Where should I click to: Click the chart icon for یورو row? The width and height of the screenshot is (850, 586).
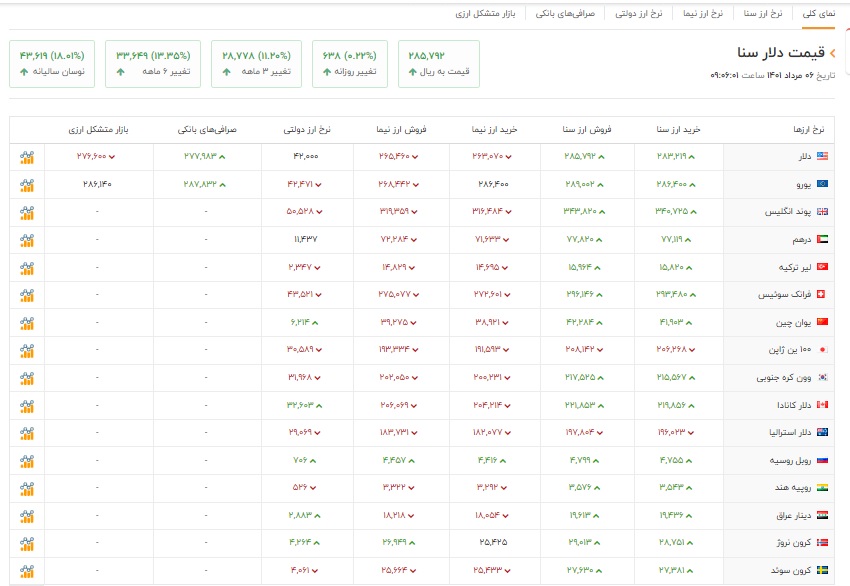(x=27, y=185)
